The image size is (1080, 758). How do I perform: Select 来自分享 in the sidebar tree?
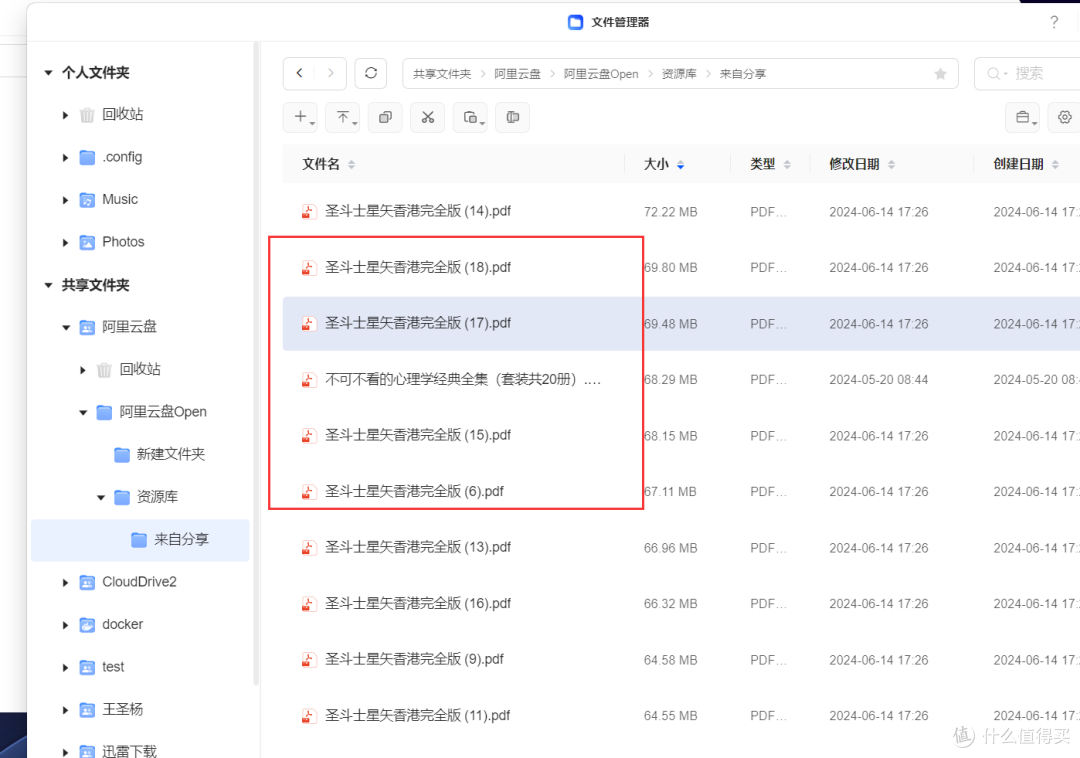pos(140,540)
